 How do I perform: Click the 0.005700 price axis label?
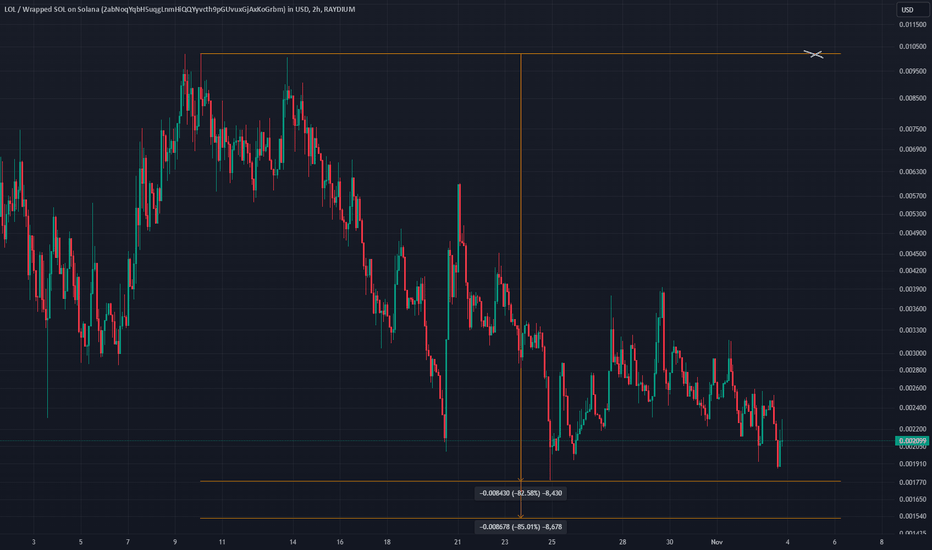point(912,196)
